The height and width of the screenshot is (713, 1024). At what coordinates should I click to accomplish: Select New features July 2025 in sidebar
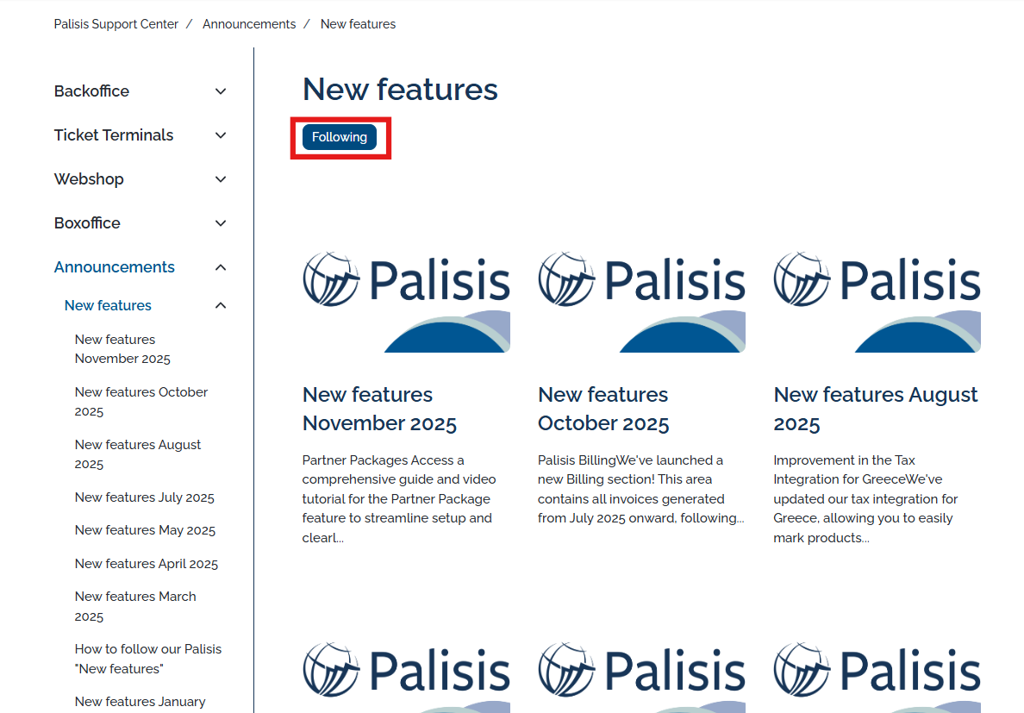coord(144,498)
